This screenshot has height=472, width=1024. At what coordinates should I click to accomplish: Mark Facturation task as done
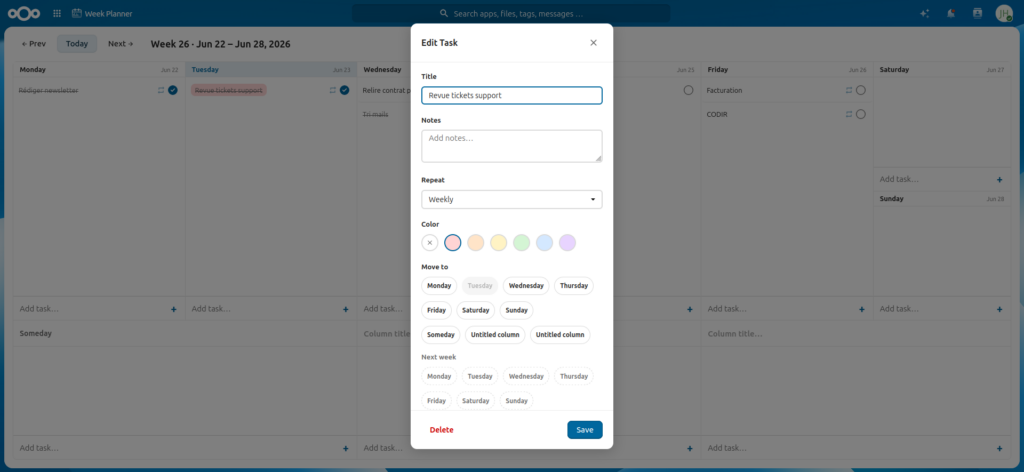tap(861, 90)
